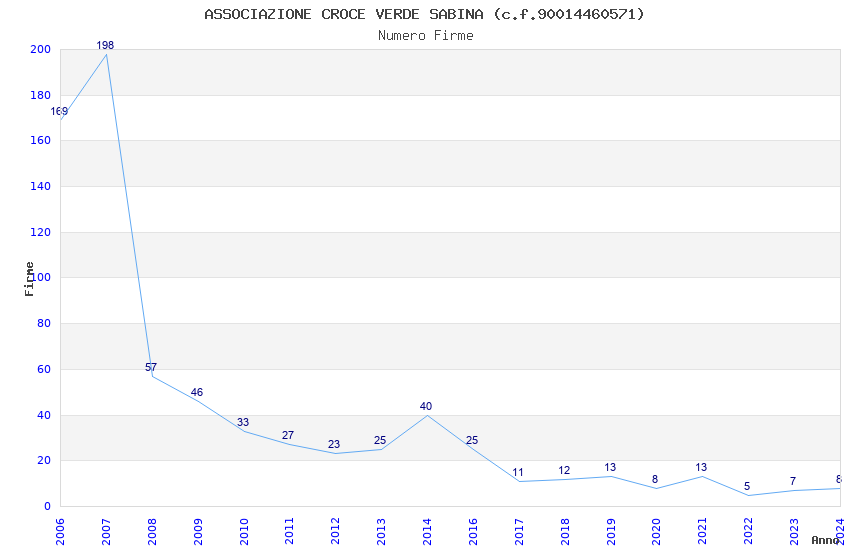
Task: Click the vertical axis label Firme
Action: coord(29,279)
